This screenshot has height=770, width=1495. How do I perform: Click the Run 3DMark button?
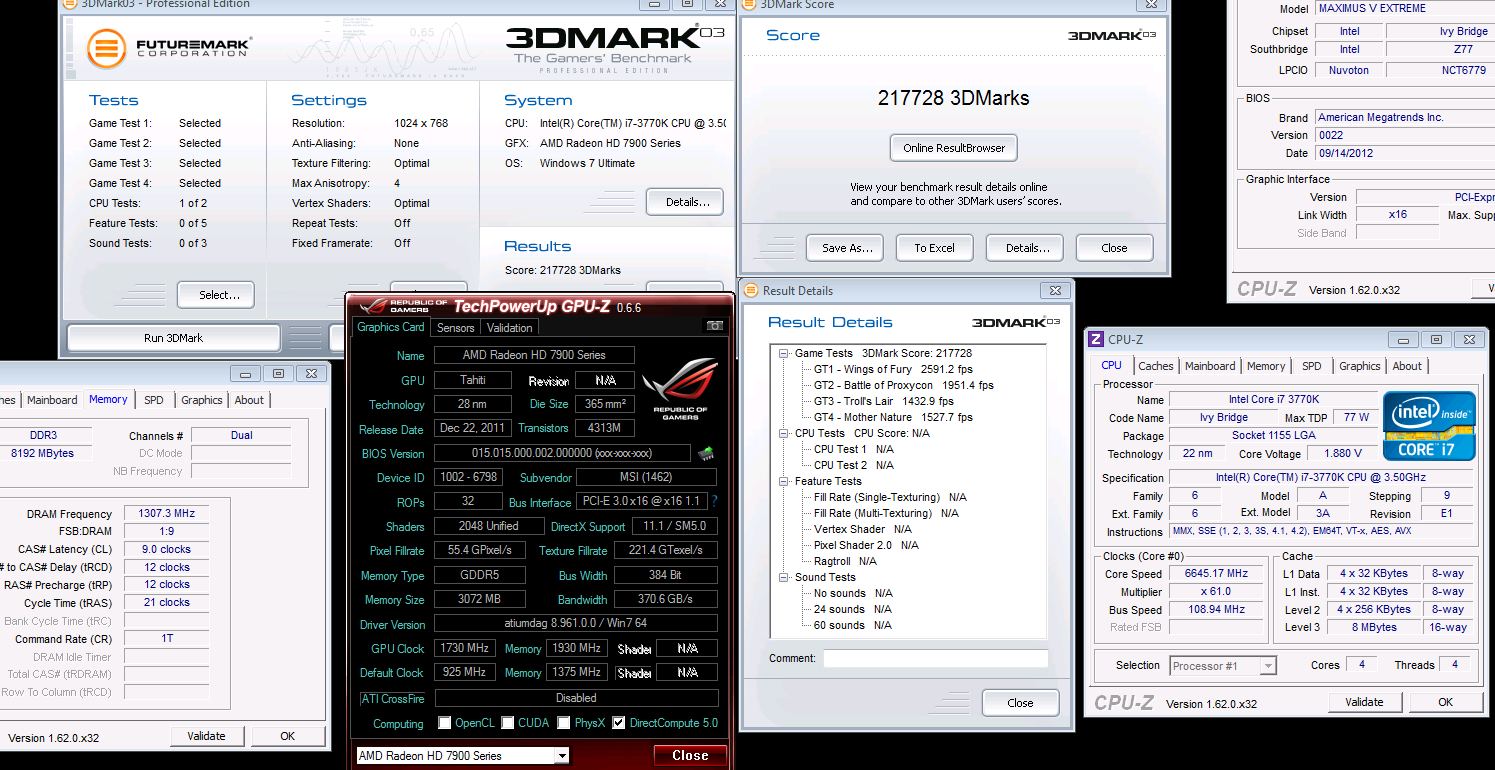pos(173,338)
